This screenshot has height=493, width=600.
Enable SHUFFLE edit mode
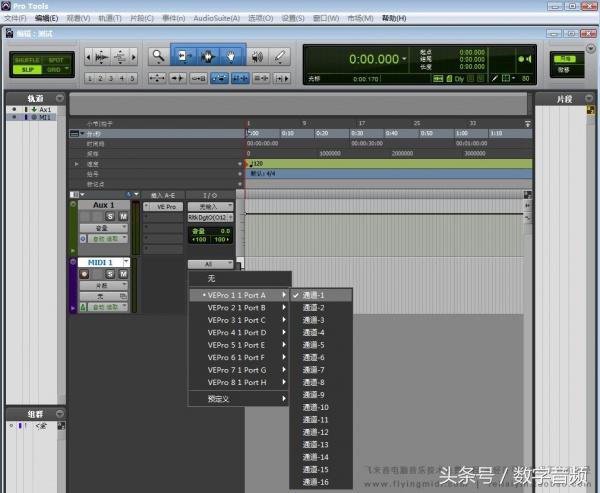(27, 60)
